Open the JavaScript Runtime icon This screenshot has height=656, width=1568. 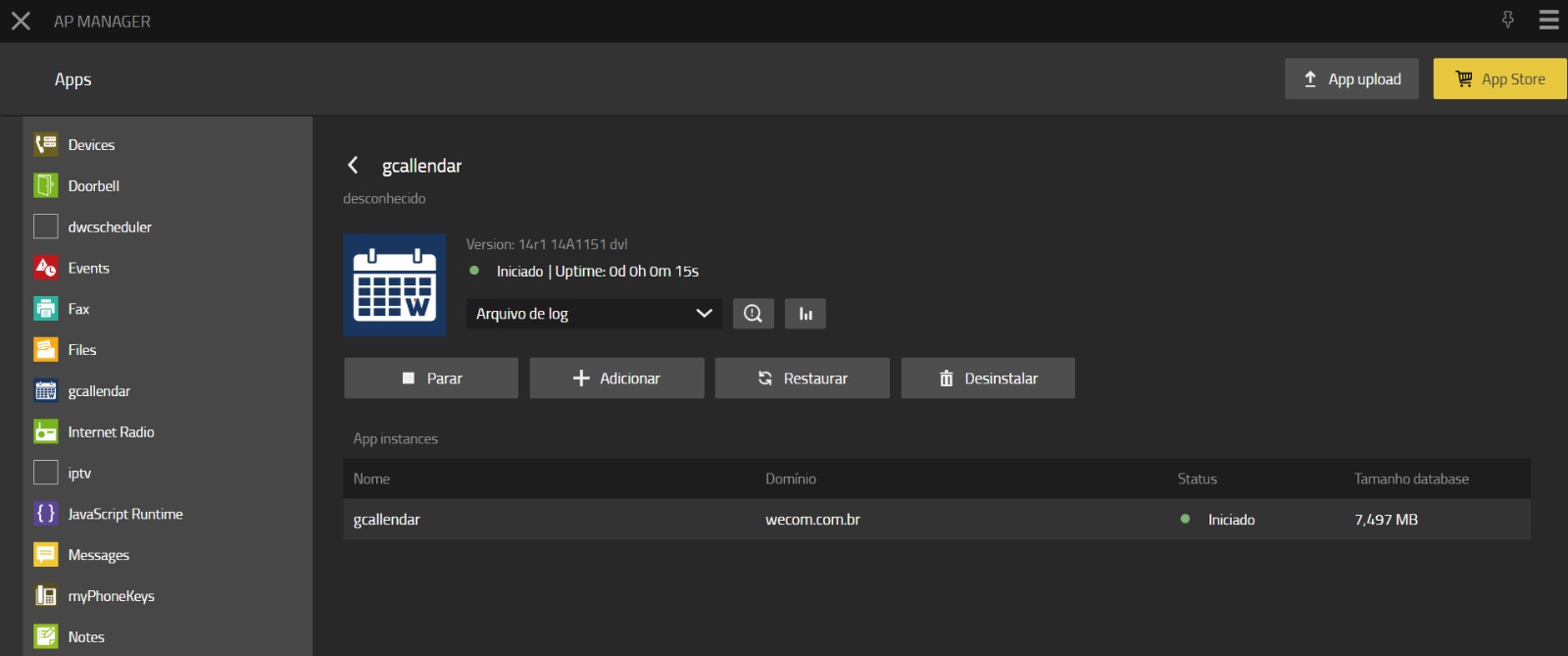[x=46, y=514]
